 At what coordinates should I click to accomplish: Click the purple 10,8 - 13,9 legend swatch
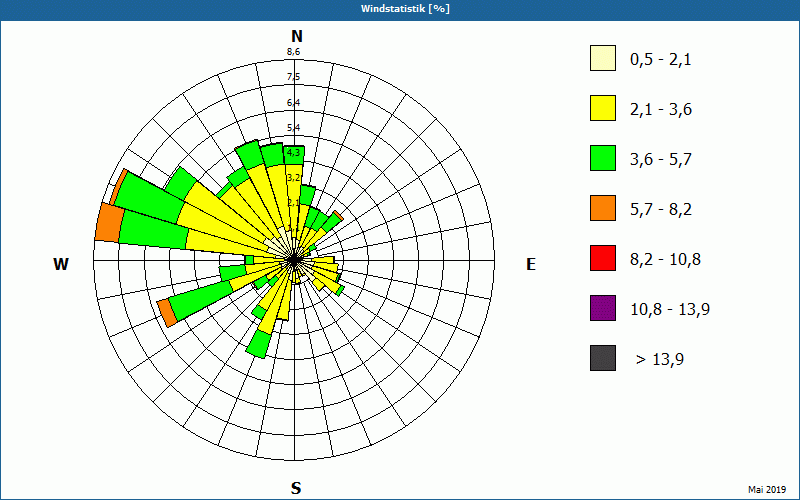603,308
